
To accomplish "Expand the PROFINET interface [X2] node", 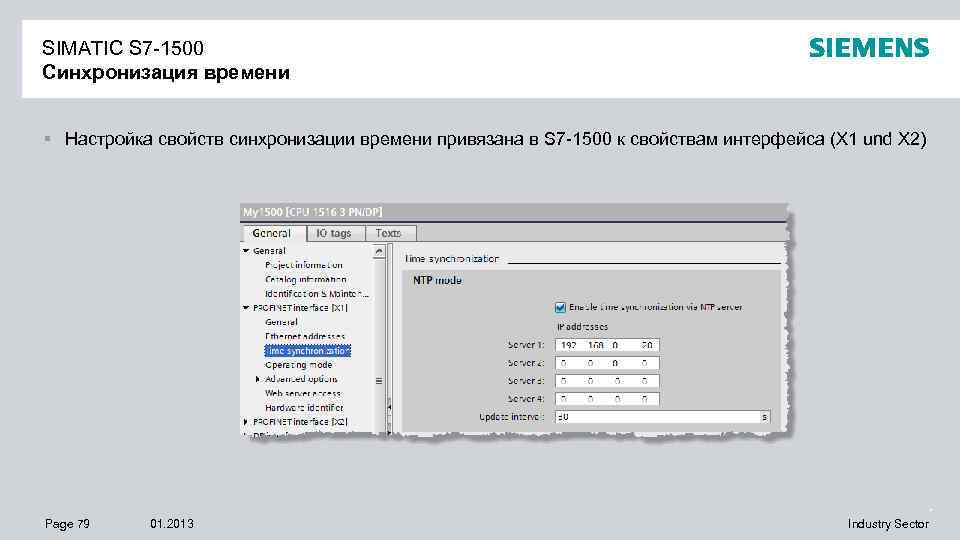I will pyautogui.click(x=246, y=422).
